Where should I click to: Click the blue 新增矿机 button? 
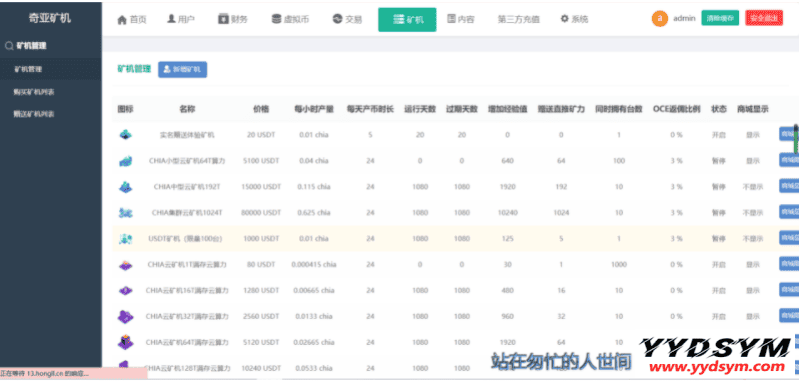coord(183,70)
